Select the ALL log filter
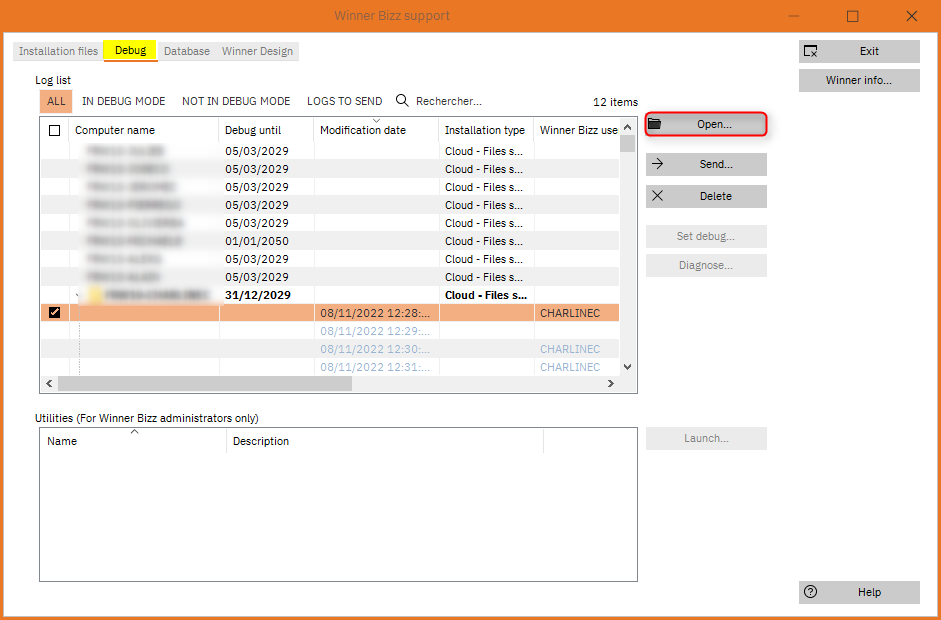The image size is (941, 620). 56,101
